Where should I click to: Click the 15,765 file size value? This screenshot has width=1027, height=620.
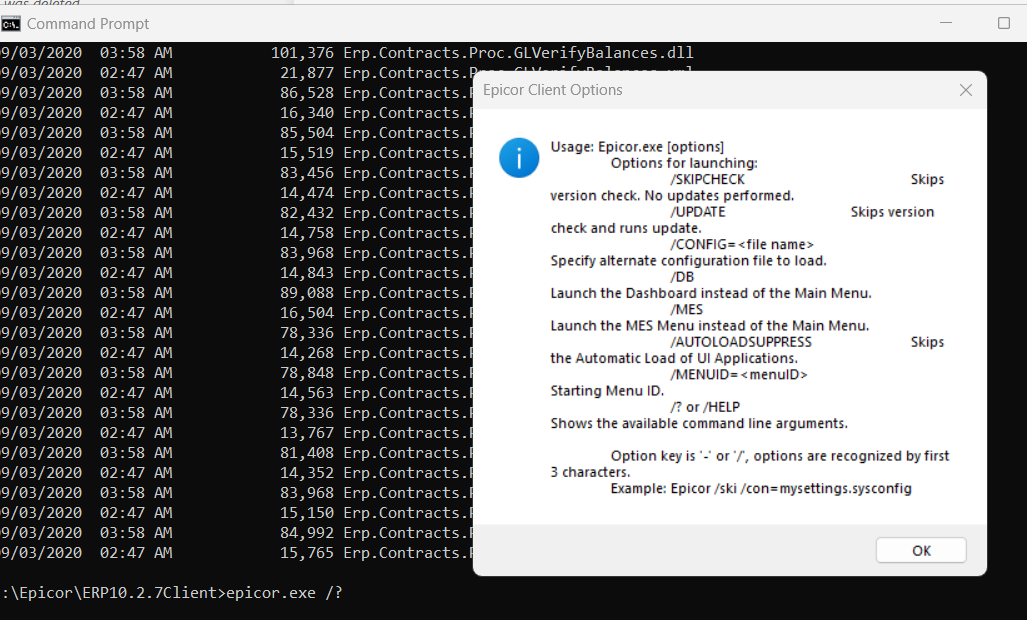307,553
